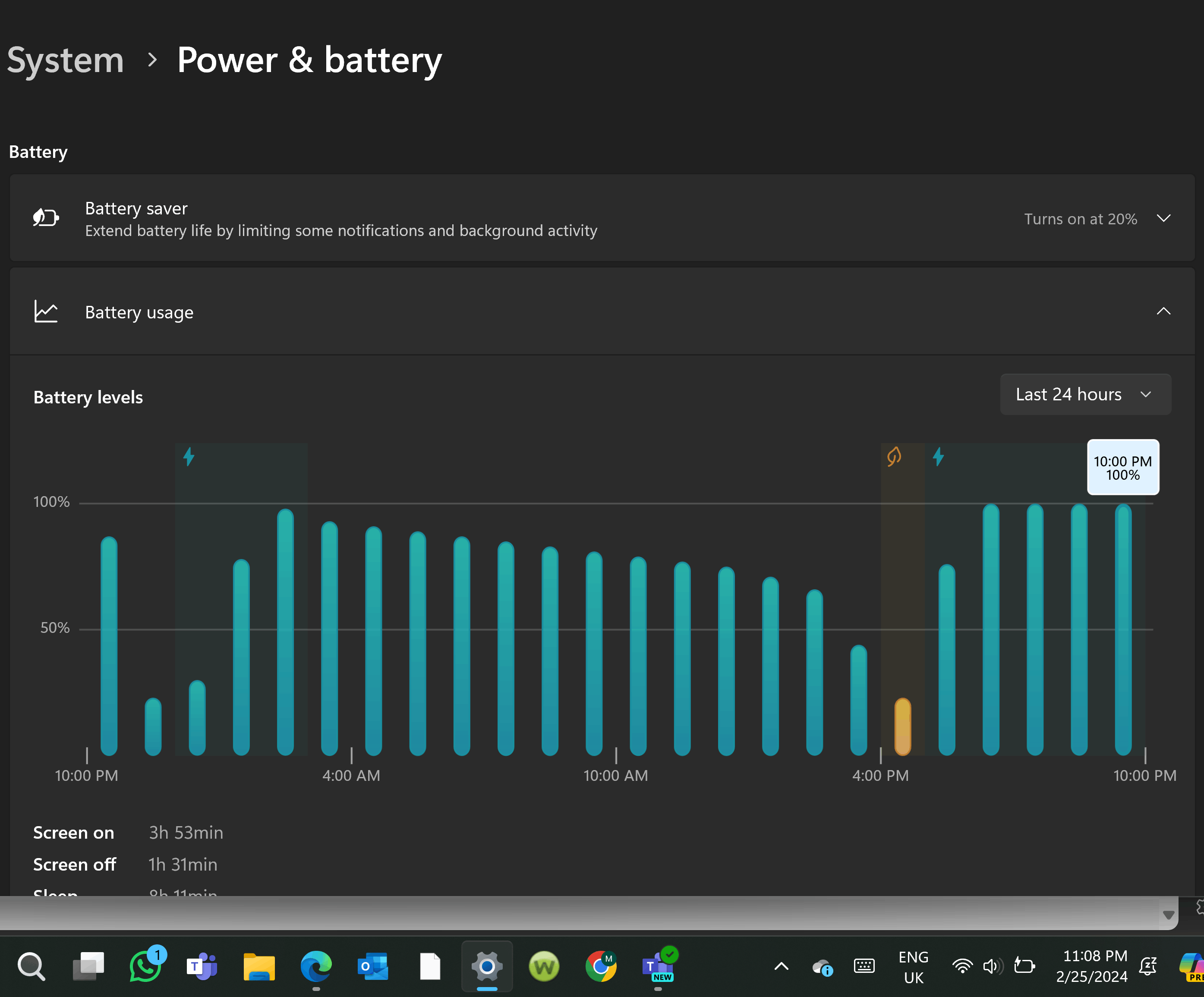Open File Explorer folder icon
Image resolution: width=1204 pixels, height=997 pixels.
(x=258, y=967)
